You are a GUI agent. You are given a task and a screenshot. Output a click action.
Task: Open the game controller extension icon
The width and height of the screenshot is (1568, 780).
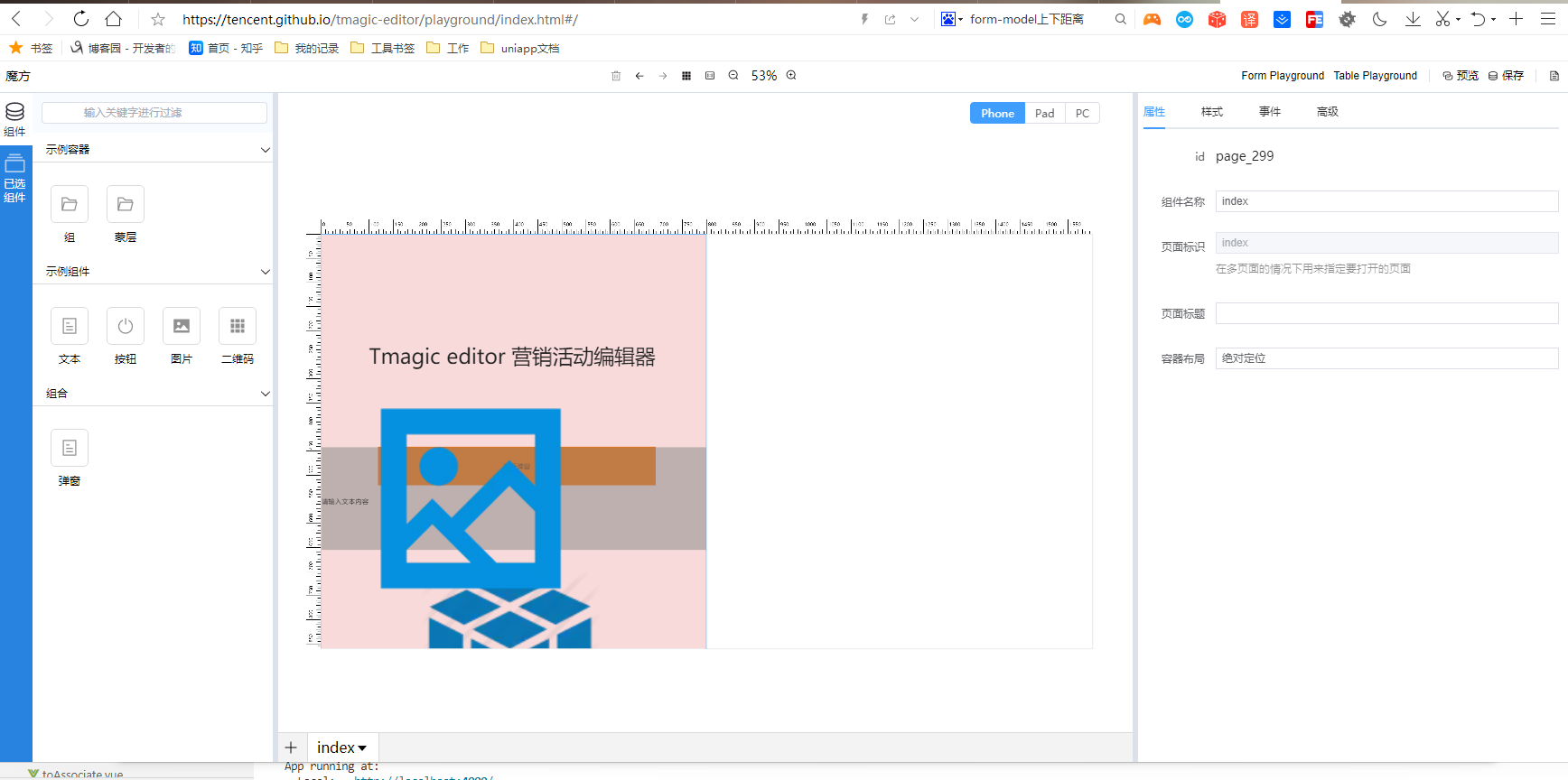pos(1152,19)
